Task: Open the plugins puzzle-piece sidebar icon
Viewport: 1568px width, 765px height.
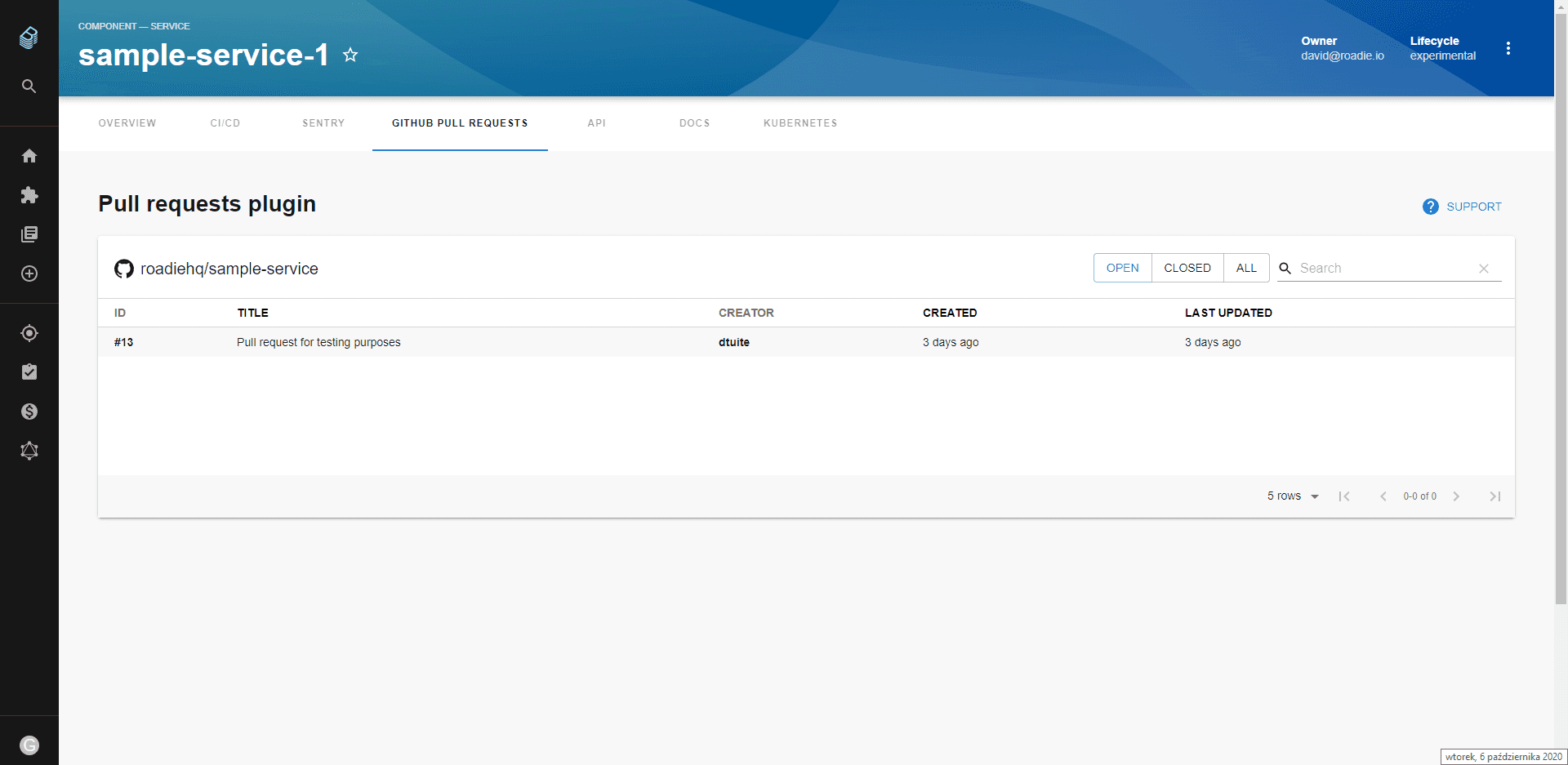Action: tap(29, 195)
